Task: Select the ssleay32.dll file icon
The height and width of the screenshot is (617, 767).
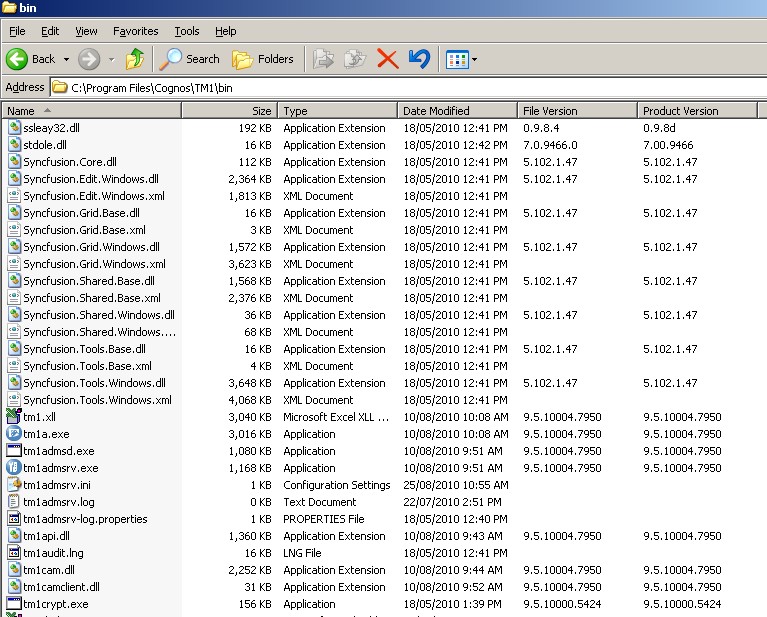Action: click(14, 128)
